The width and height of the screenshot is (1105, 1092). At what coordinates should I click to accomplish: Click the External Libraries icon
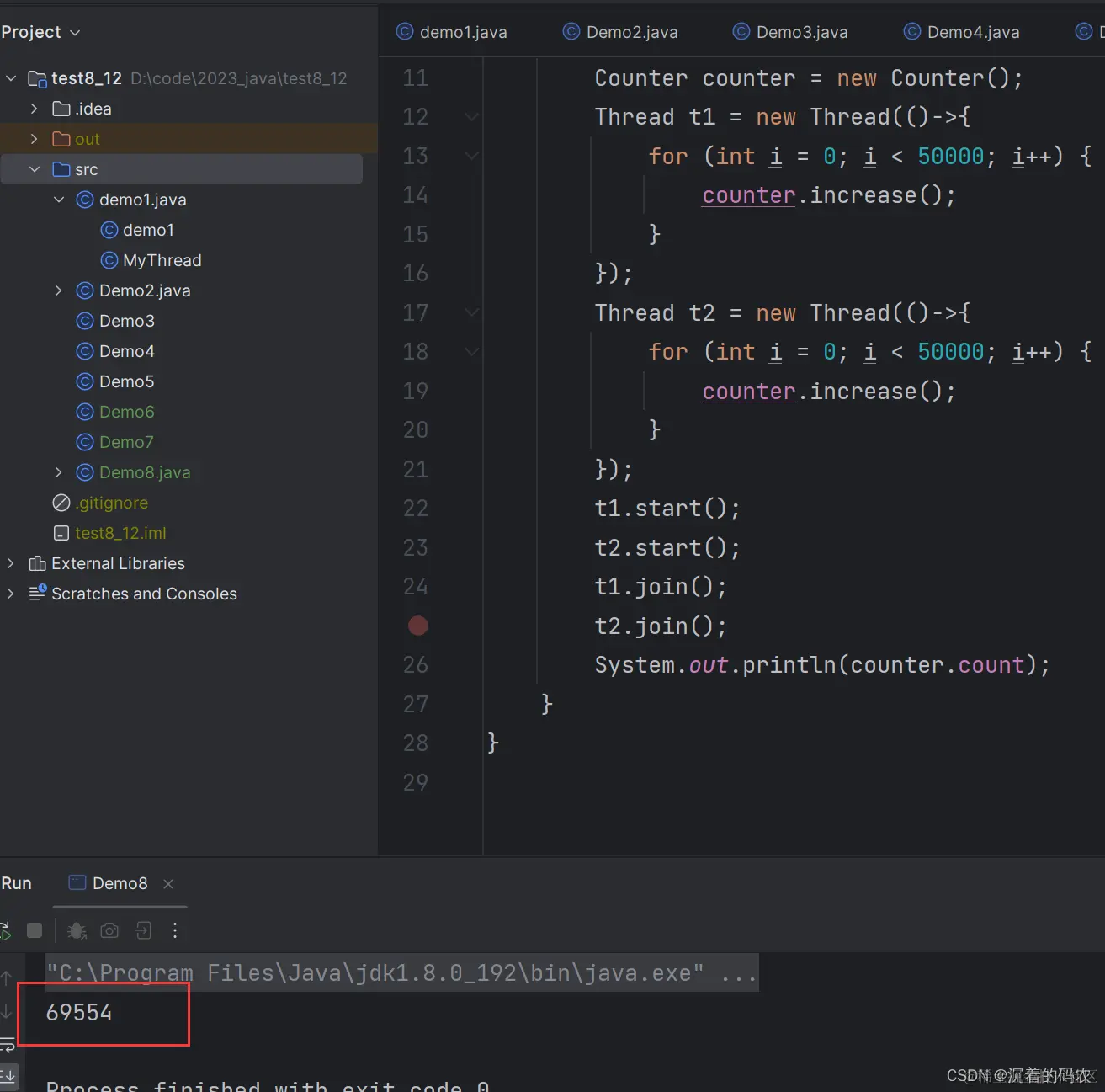37,563
